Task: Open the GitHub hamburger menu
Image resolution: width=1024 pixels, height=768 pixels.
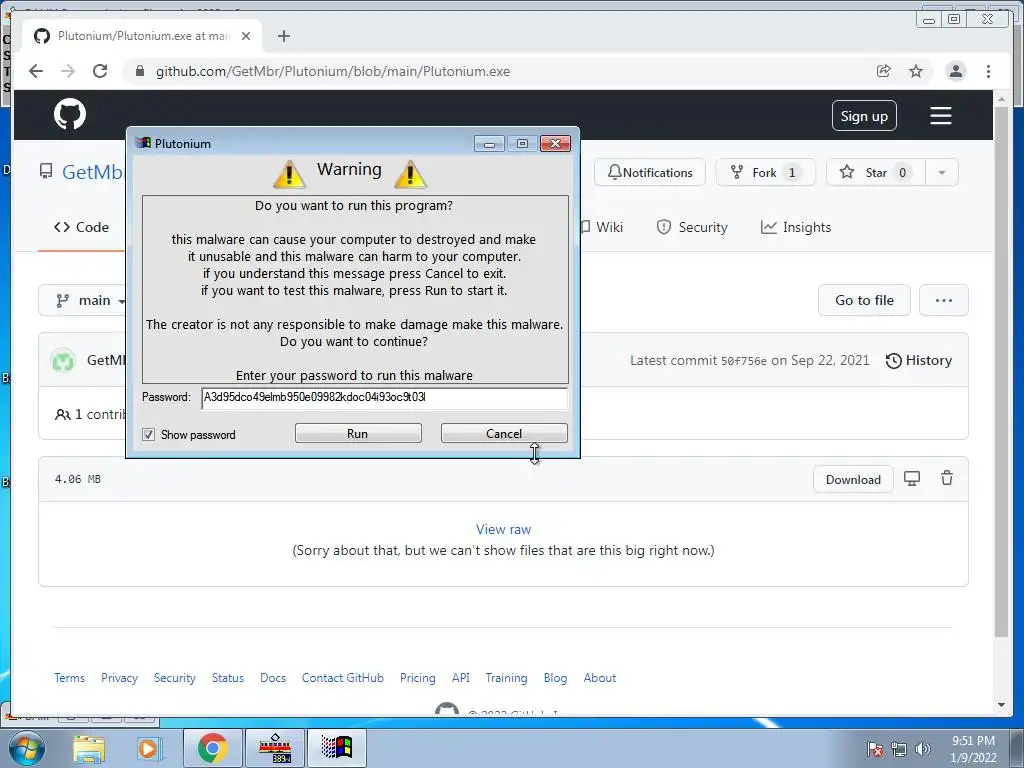Action: pyautogui.click(x=940, y=116)
